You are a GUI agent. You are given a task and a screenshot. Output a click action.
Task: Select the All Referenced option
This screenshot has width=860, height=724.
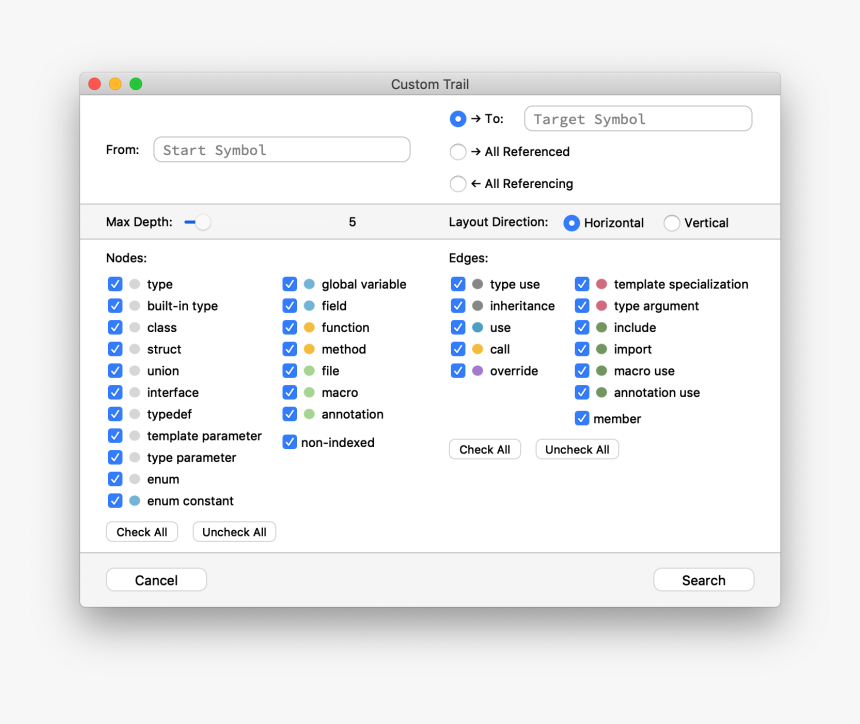coord(458,152)
